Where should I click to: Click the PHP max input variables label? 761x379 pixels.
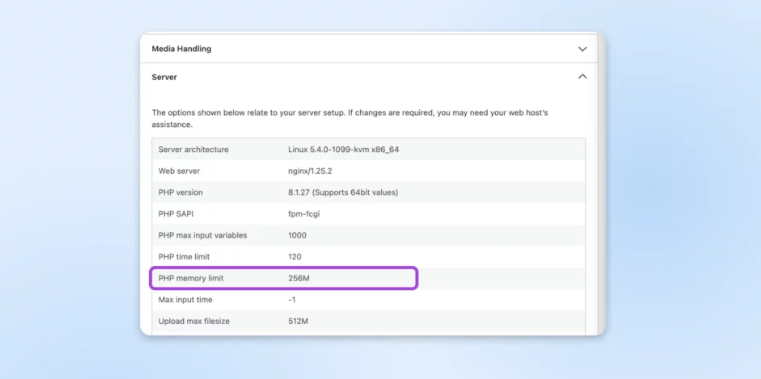(203, 235)
